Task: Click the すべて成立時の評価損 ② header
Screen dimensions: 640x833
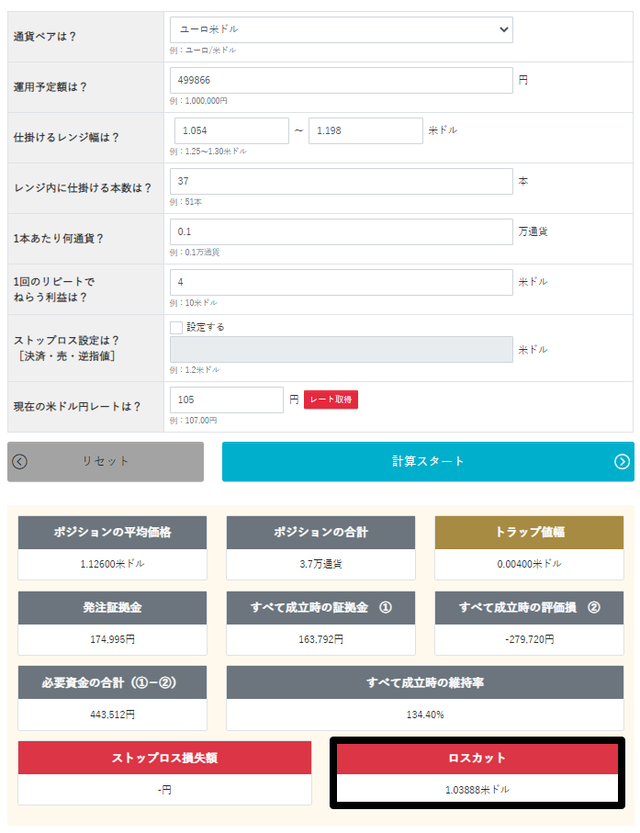Action: (529, 608)
